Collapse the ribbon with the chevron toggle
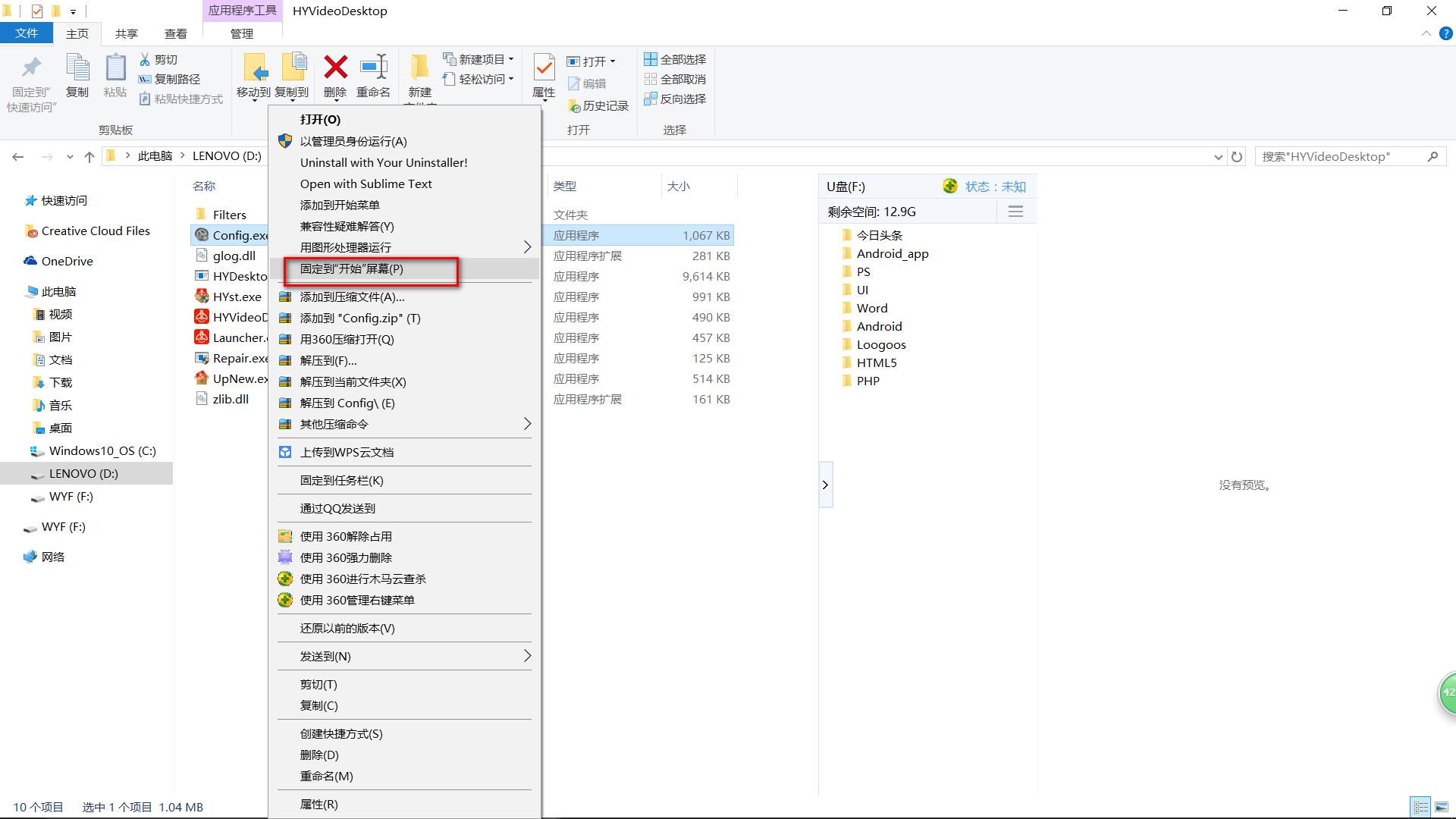Viewport: 1456px width, 819px height. [1426, 33]
